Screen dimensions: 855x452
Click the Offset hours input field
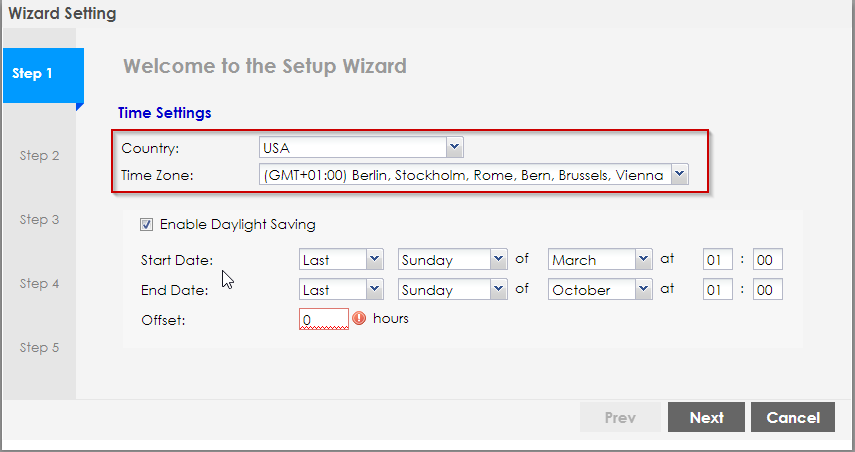point(322,320)
